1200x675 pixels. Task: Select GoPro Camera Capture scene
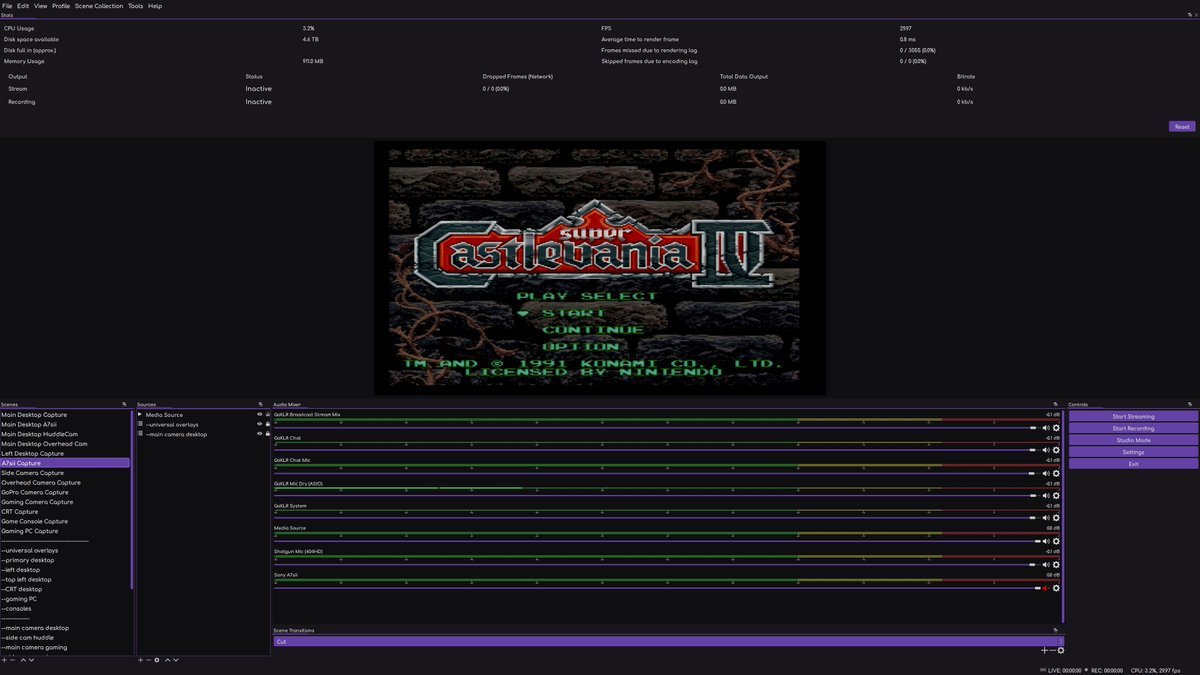click(x=65, y=492)
